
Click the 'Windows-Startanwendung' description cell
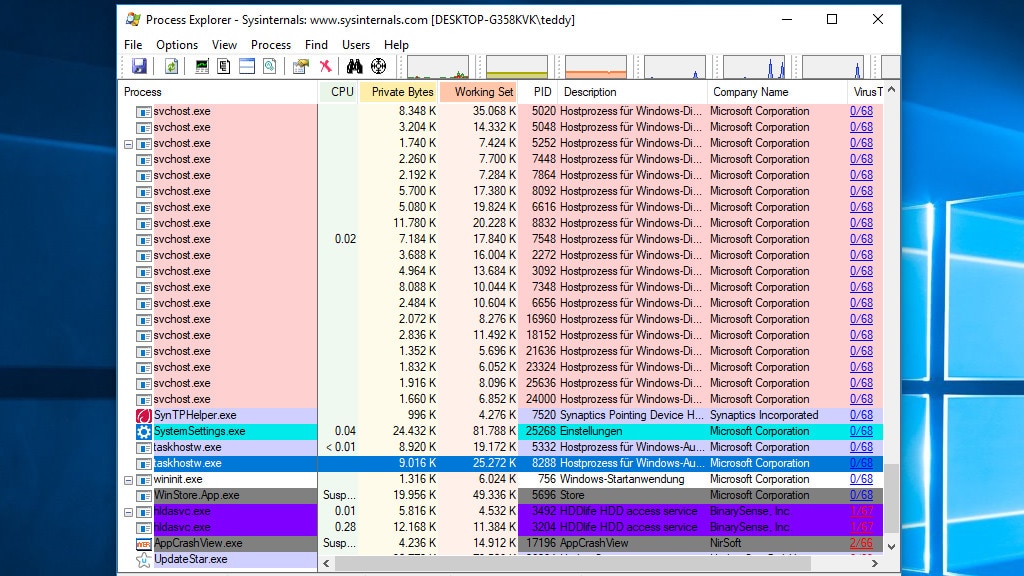(x=622, y=479)
